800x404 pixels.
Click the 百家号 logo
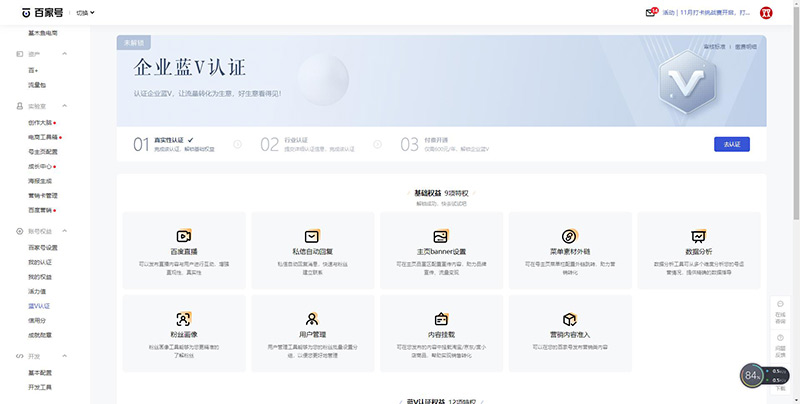pos(42,13)
